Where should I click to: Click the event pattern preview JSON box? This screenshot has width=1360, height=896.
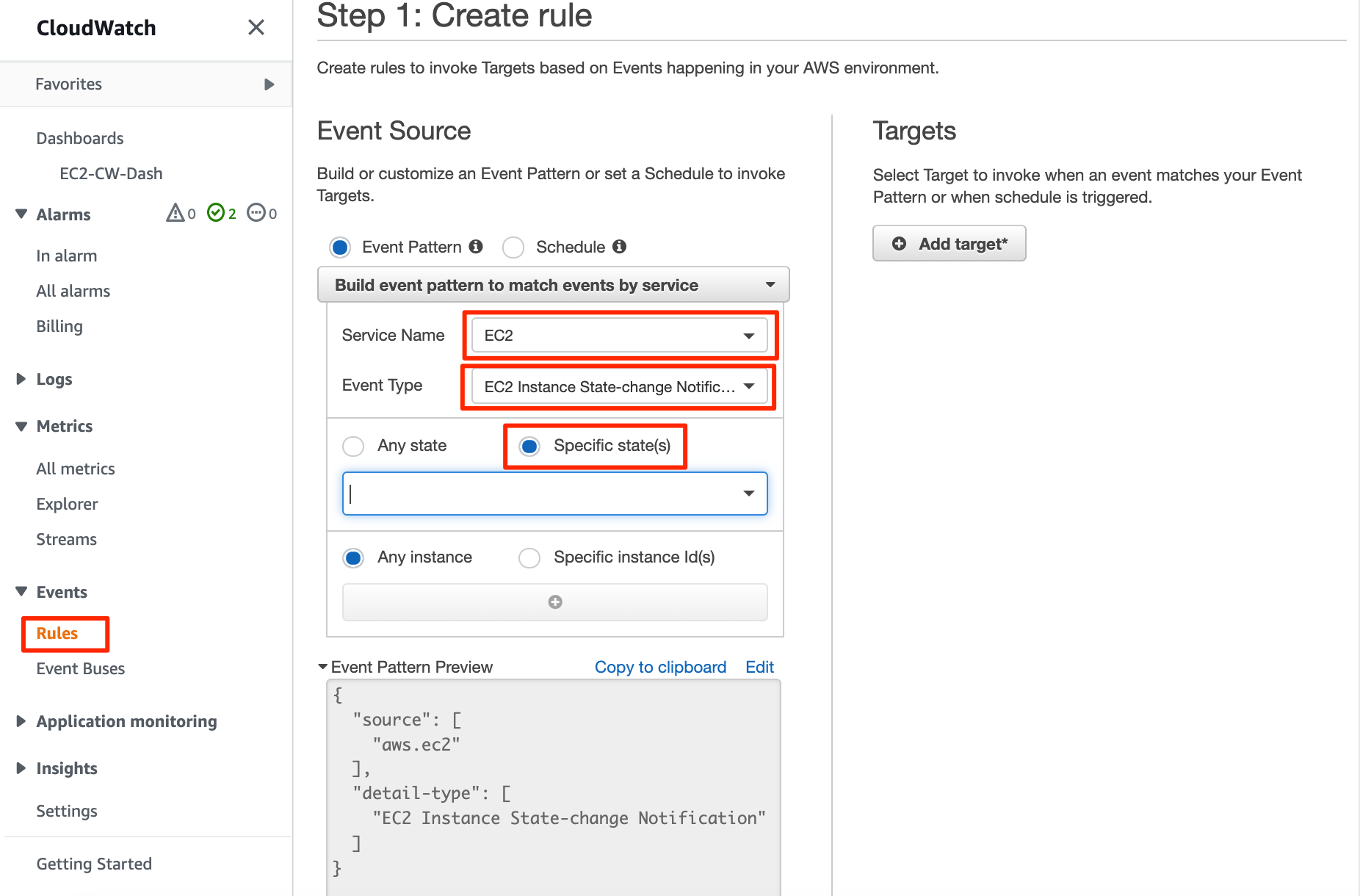point(554,787)
